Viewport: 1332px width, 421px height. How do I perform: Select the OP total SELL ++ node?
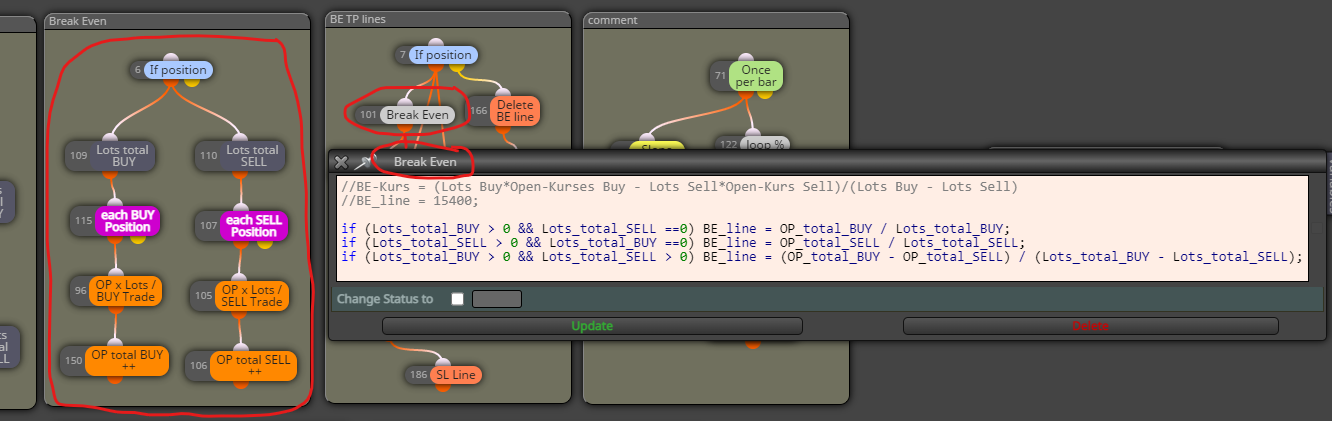click(241, 365)
